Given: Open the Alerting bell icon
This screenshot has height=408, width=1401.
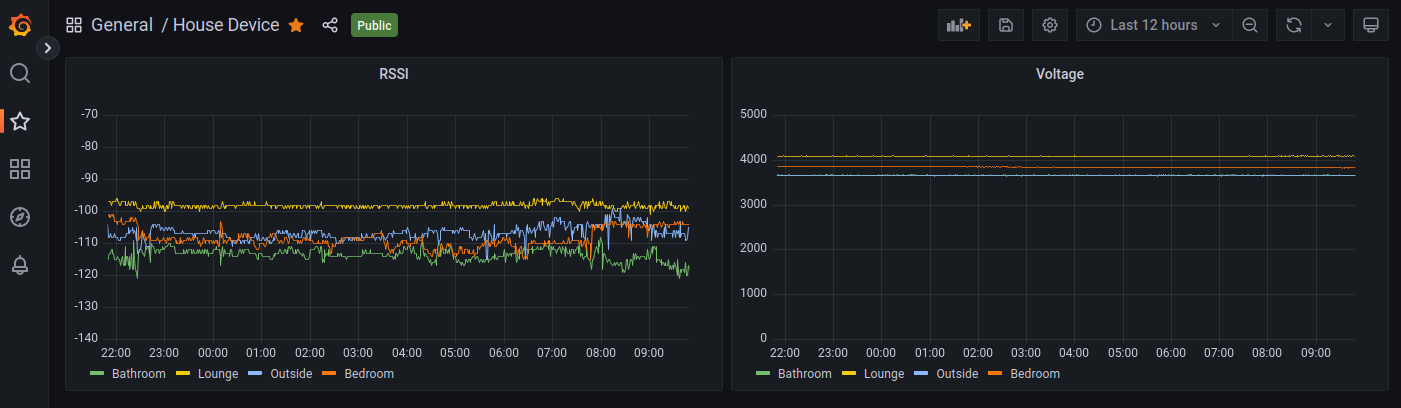Looking at the screenshot, I should (x=20, y=265).
